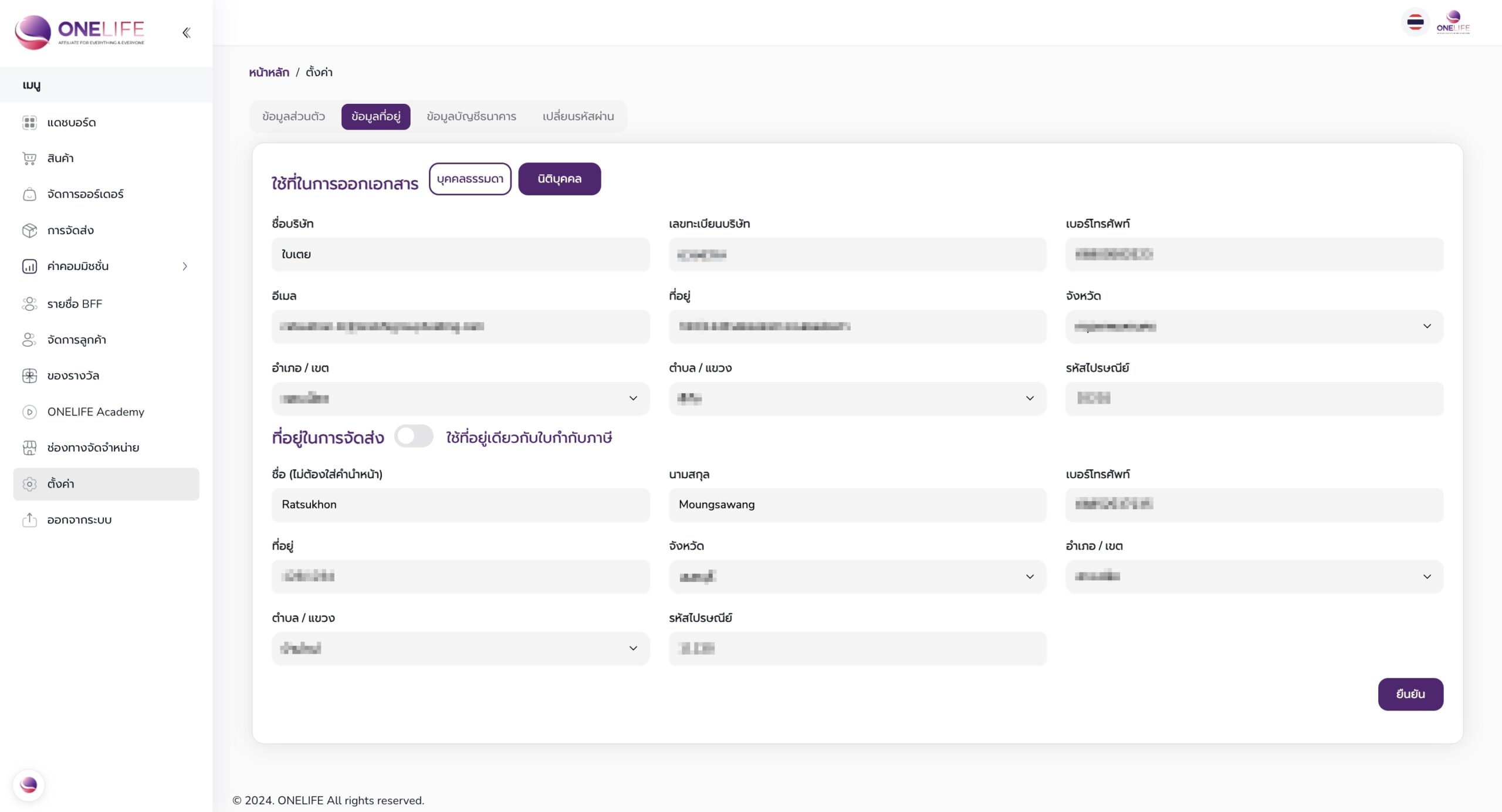
Task: Select the นิติบุคคล juristic person option
Action: [559, 179]
